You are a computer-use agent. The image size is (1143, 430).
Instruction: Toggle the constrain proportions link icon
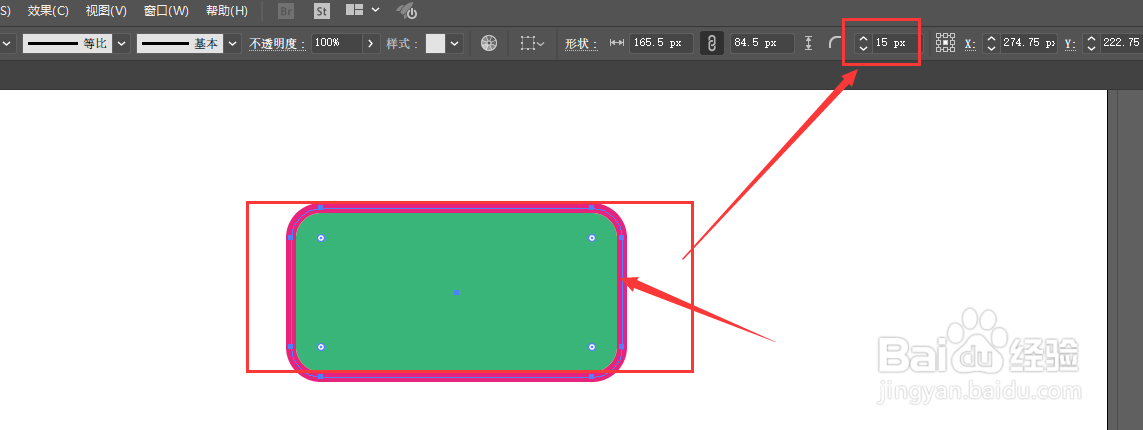point(711,43)
